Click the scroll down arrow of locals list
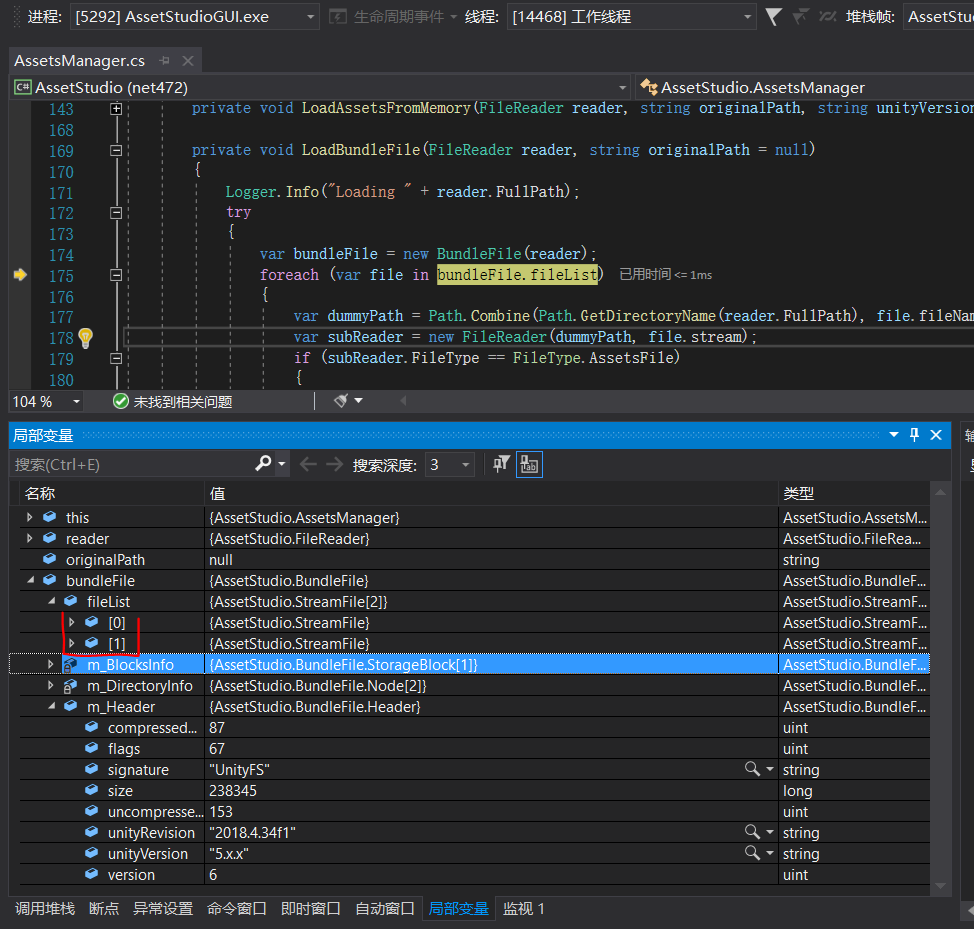The height and width of the screenshot is (929, 974). pyautogui.click(x=940, y=886)
